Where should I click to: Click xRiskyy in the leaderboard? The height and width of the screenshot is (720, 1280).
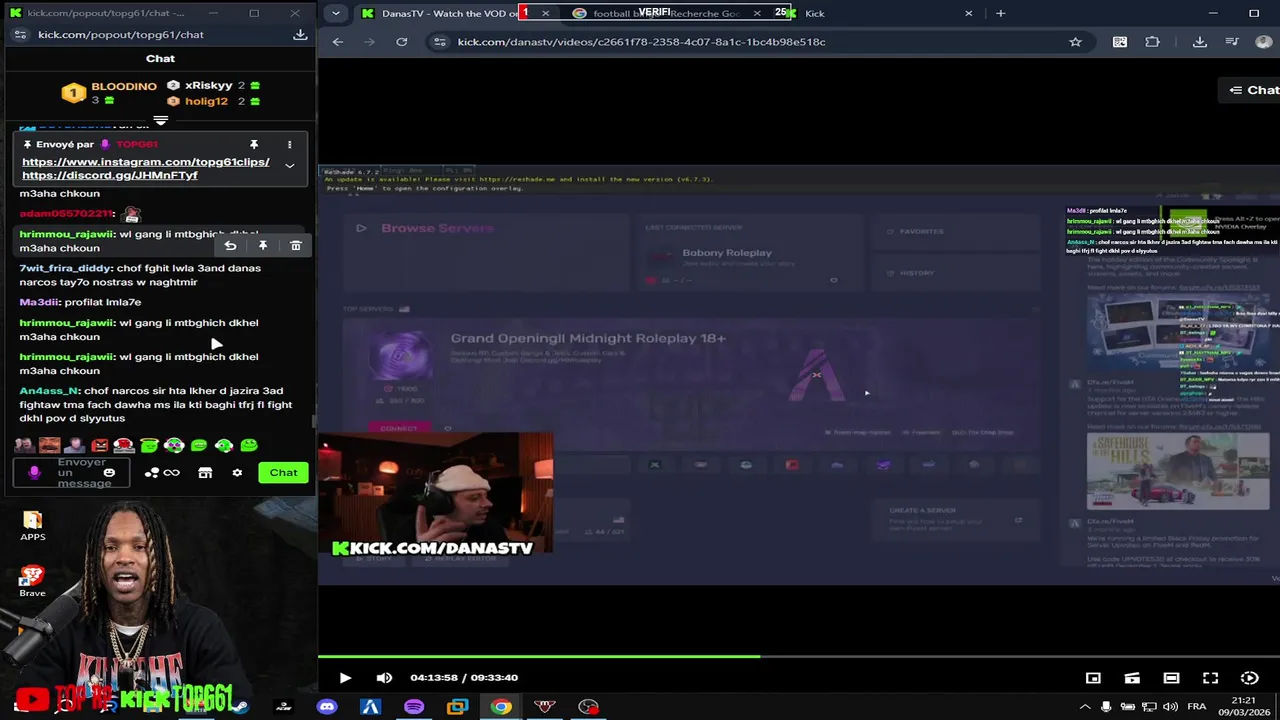click(x=209, y=86)
